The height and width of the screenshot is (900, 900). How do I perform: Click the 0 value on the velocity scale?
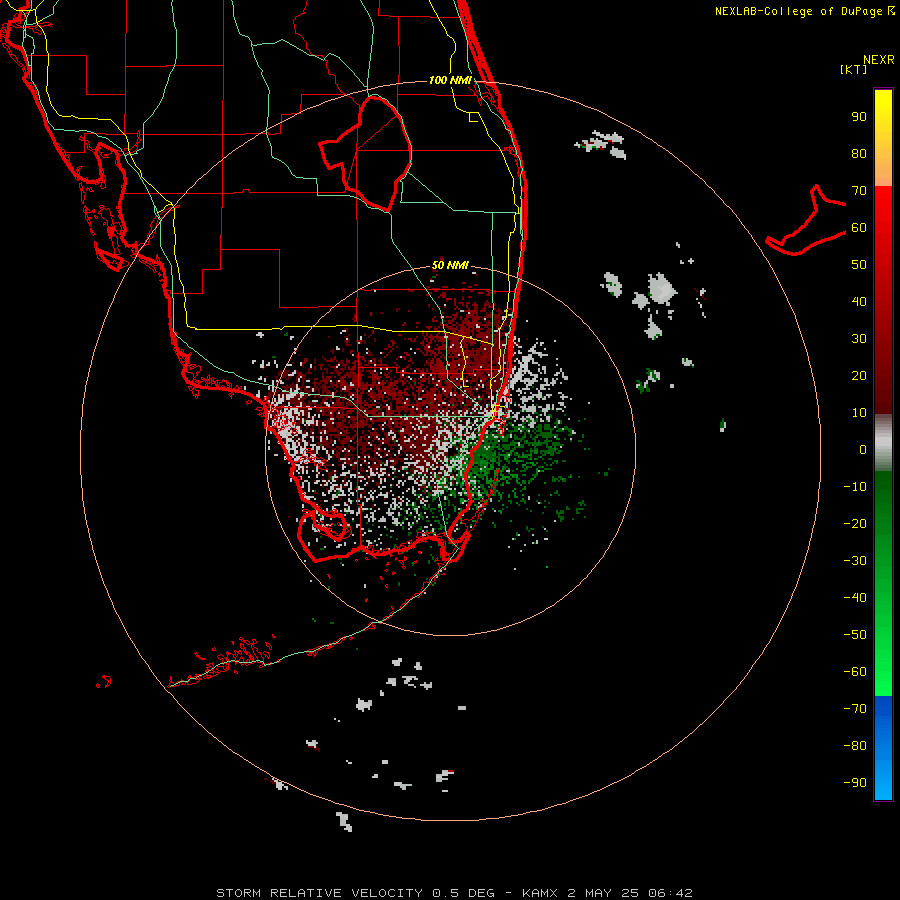point(863,450)
